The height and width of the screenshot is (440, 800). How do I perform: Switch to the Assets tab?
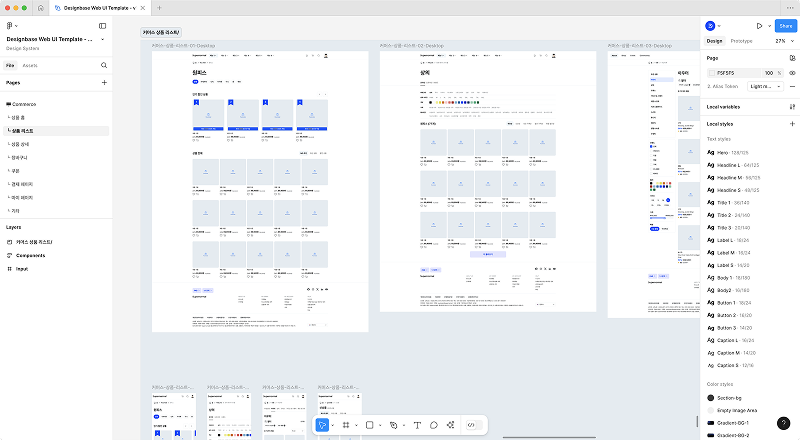[x=30, y=65]
